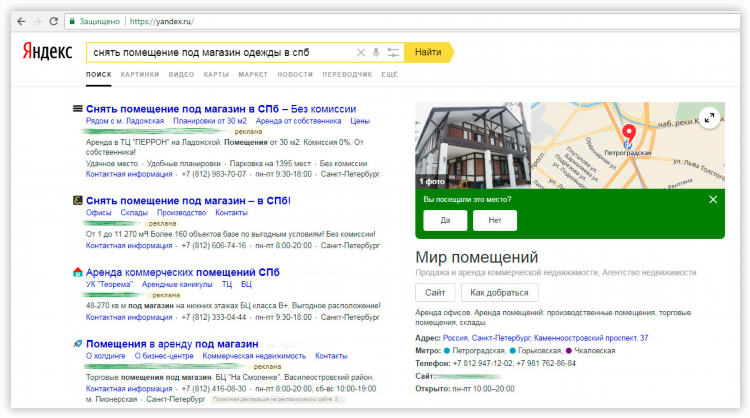Click Производство sitelink
This screenshot has height=418, width=750.
coord(181,212)
